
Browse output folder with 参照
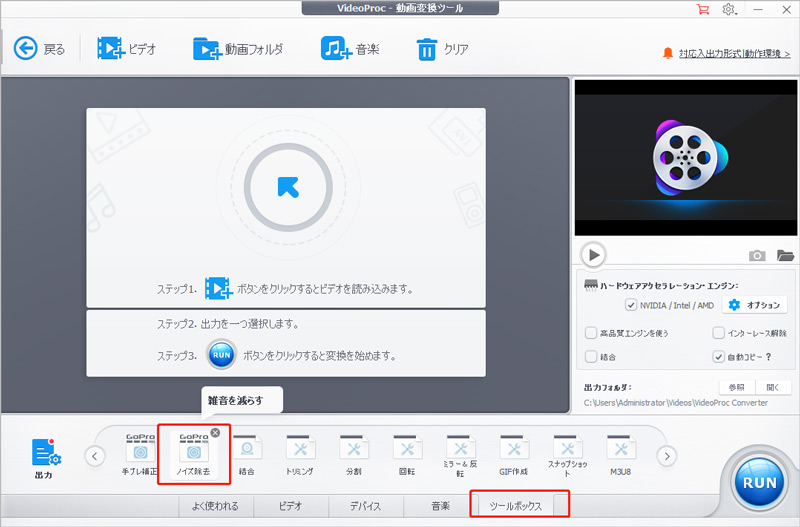pos(736,387)
